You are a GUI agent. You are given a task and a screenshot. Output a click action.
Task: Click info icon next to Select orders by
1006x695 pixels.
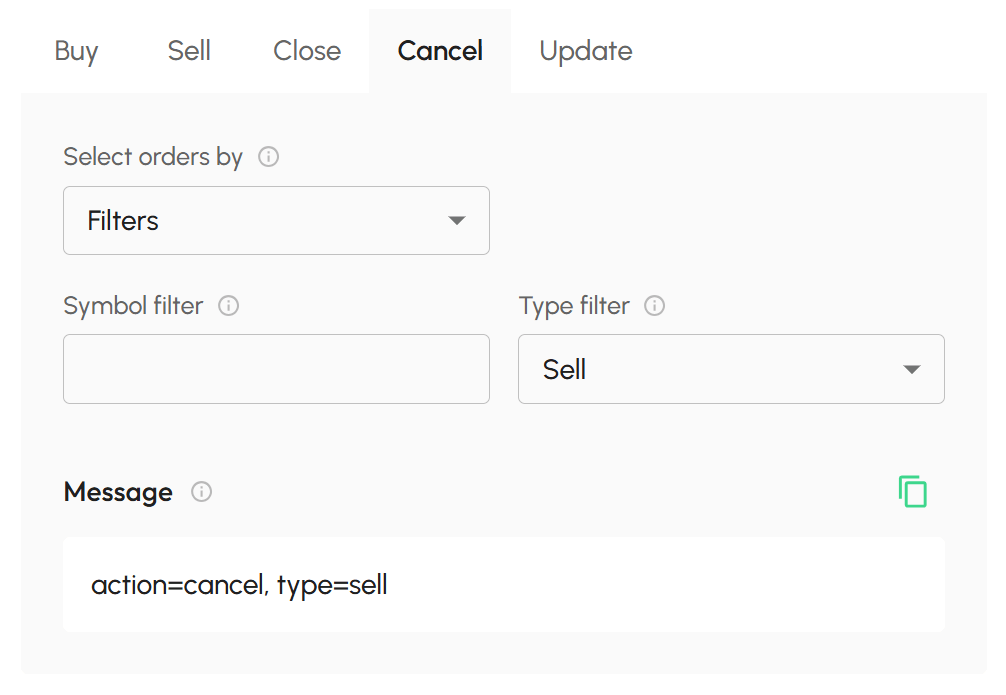[268, 157]
